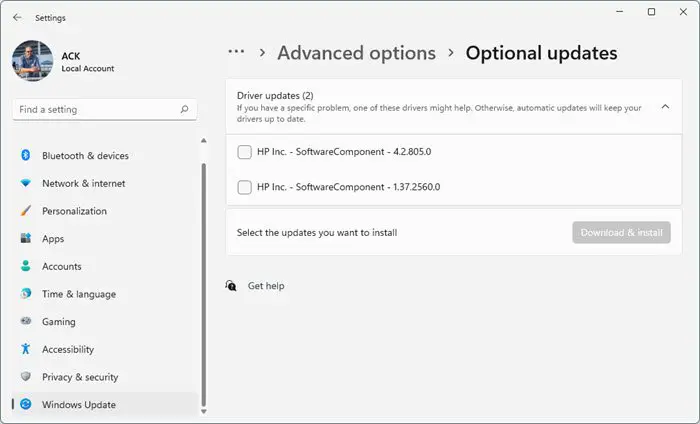
Task: Click the Gaming controller icon
Action: [26, 322]
